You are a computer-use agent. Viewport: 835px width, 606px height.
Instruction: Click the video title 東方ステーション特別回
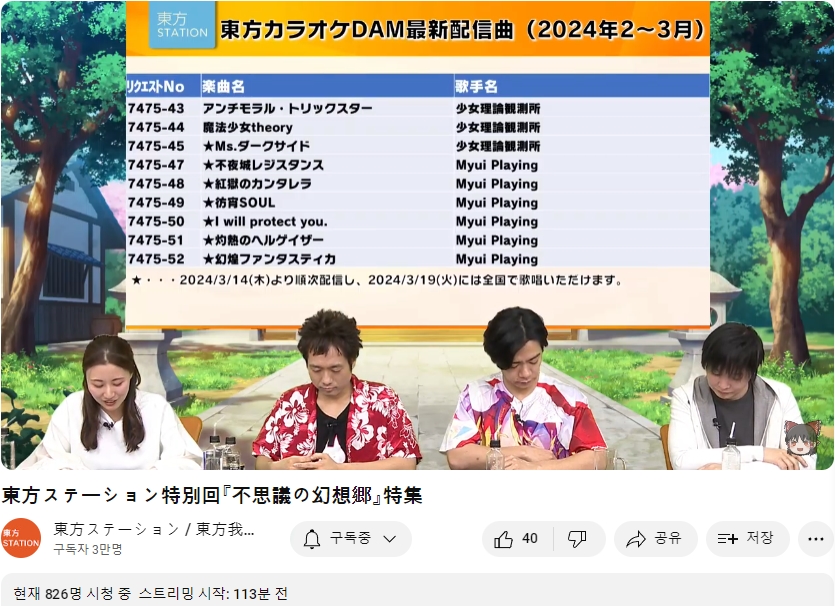pyautogui.click(x=212, y=495)
